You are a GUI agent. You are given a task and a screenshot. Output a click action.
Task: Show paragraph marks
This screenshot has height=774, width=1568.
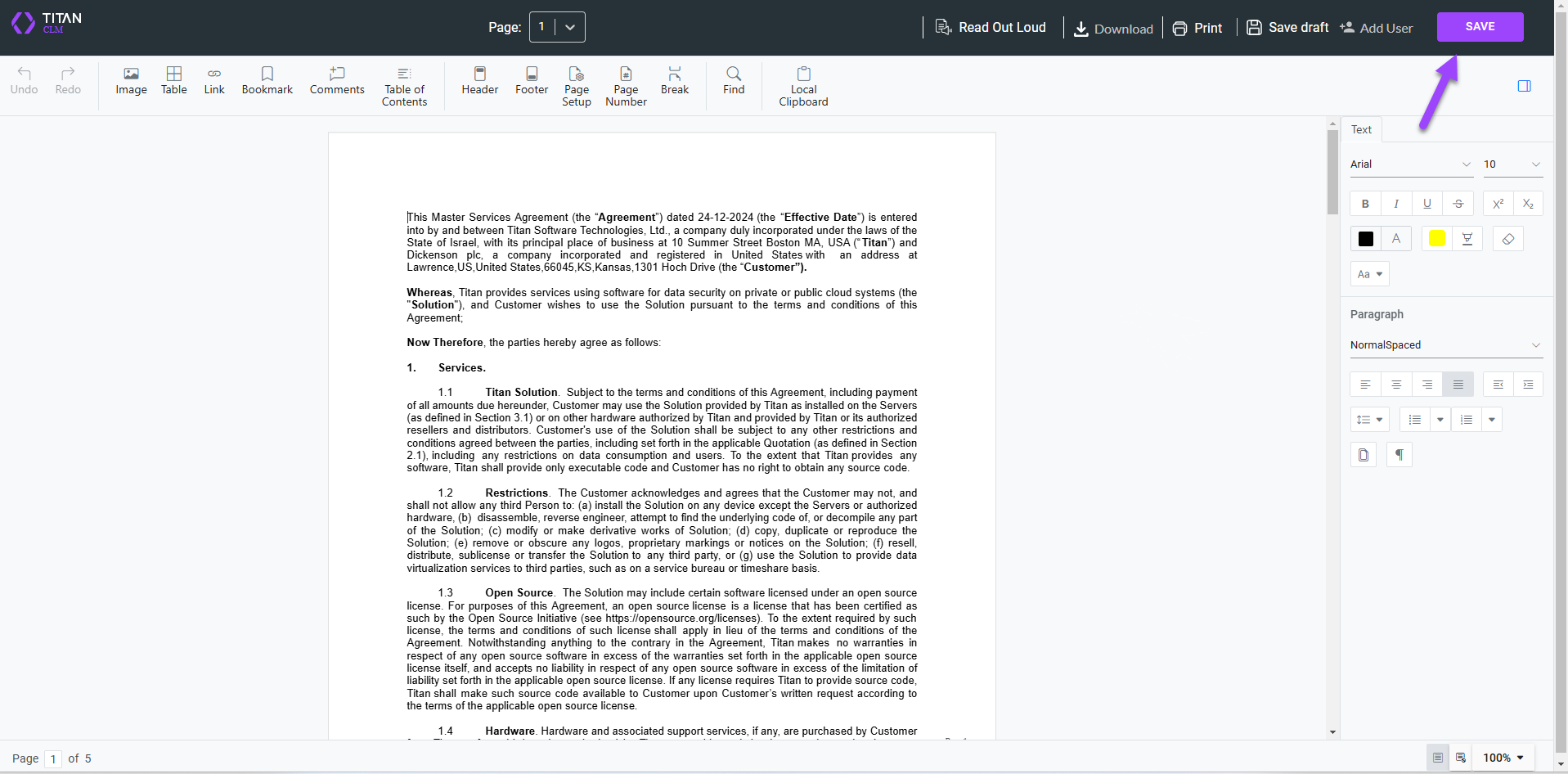point(1399,454)
